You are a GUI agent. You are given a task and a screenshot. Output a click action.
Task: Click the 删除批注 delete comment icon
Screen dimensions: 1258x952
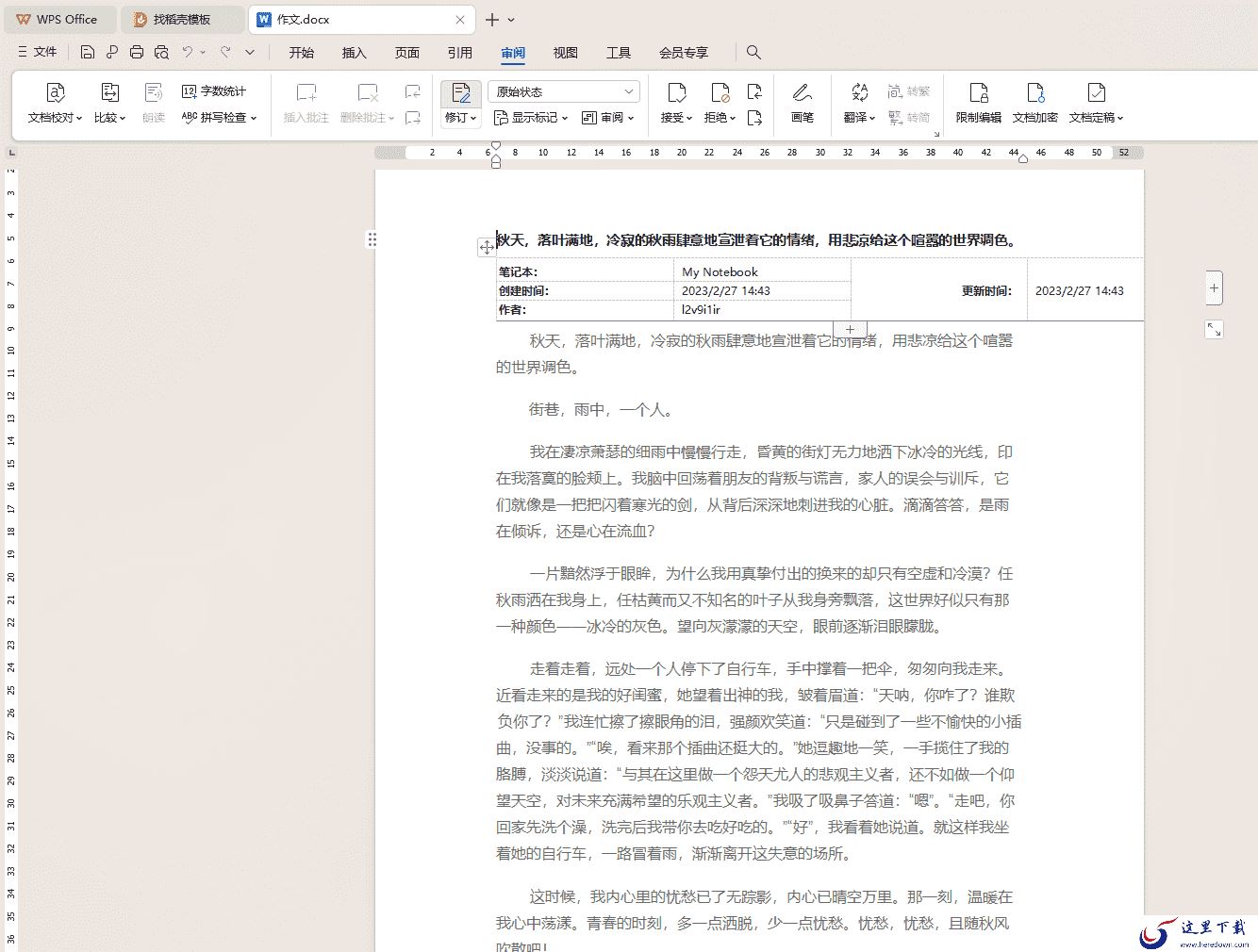coord(368,92)
